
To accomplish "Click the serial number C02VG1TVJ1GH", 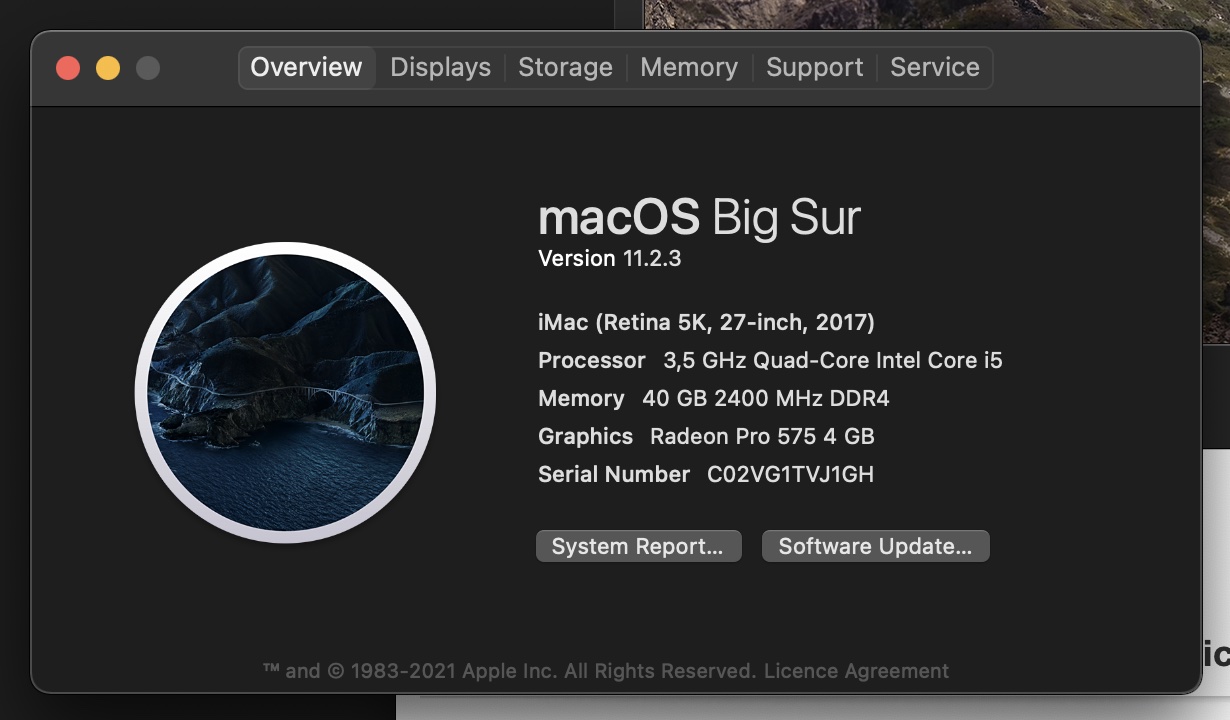I will click(790, 474).
